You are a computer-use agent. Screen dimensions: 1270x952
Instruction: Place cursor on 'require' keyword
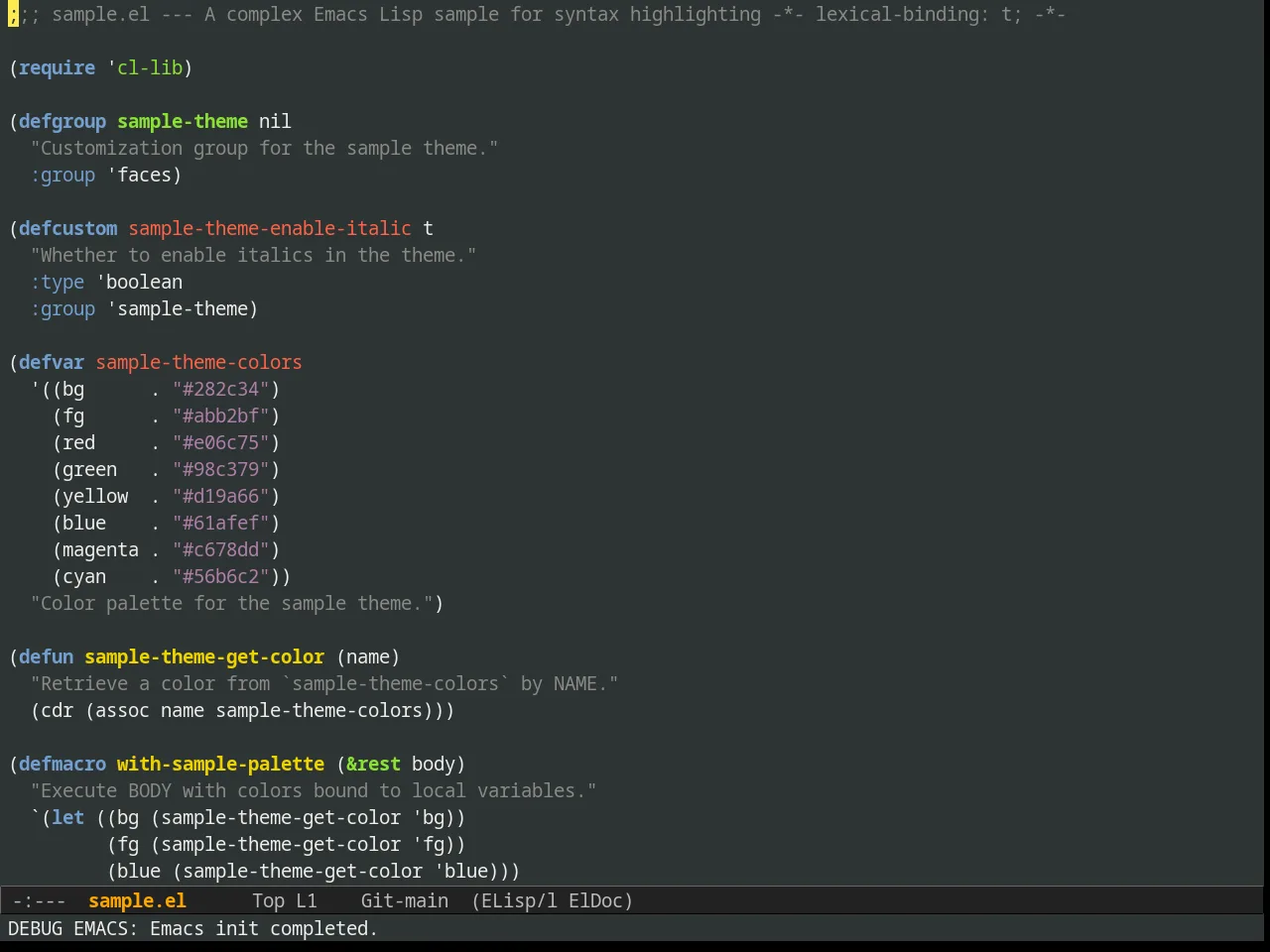pyautogui.click(x=57, y=67)
